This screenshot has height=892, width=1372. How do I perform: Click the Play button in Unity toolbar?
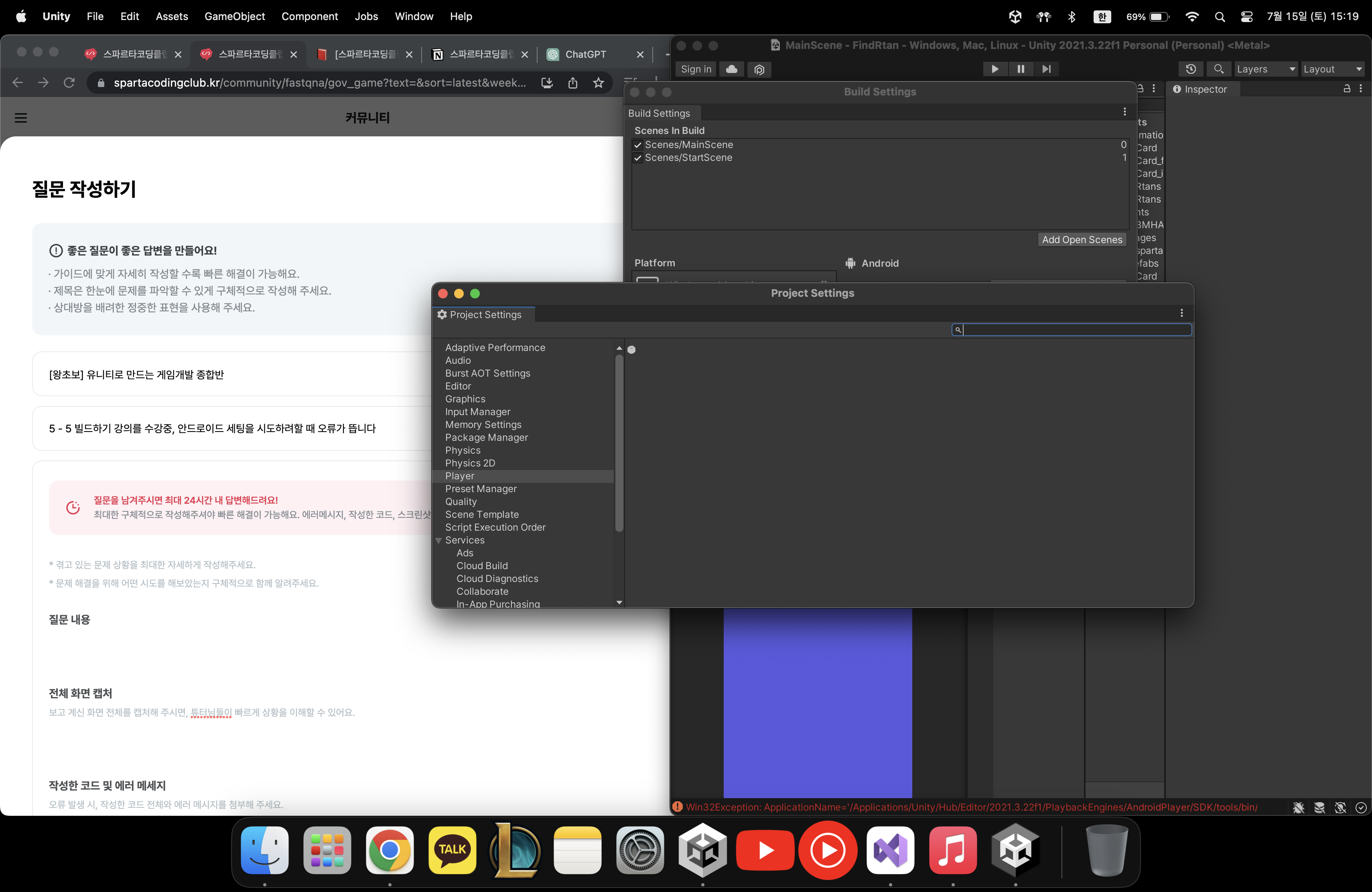pos(995,69)
